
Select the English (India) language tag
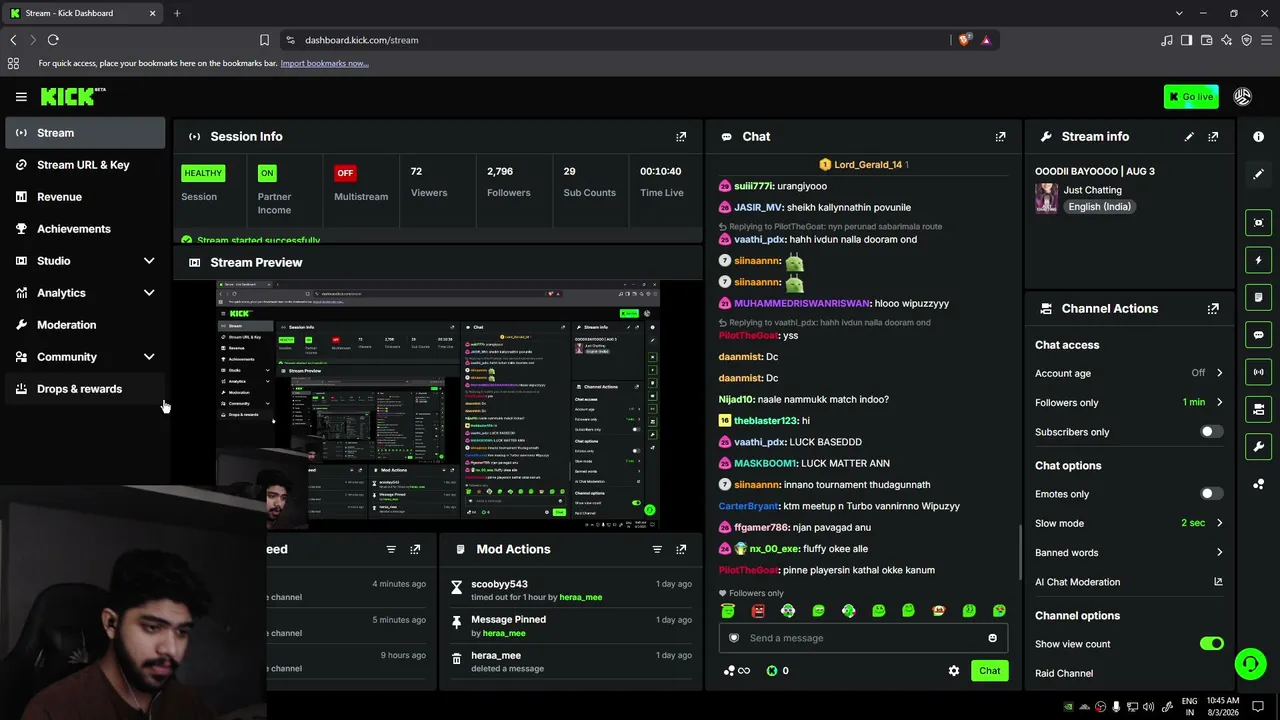(x=1098, y=207)
